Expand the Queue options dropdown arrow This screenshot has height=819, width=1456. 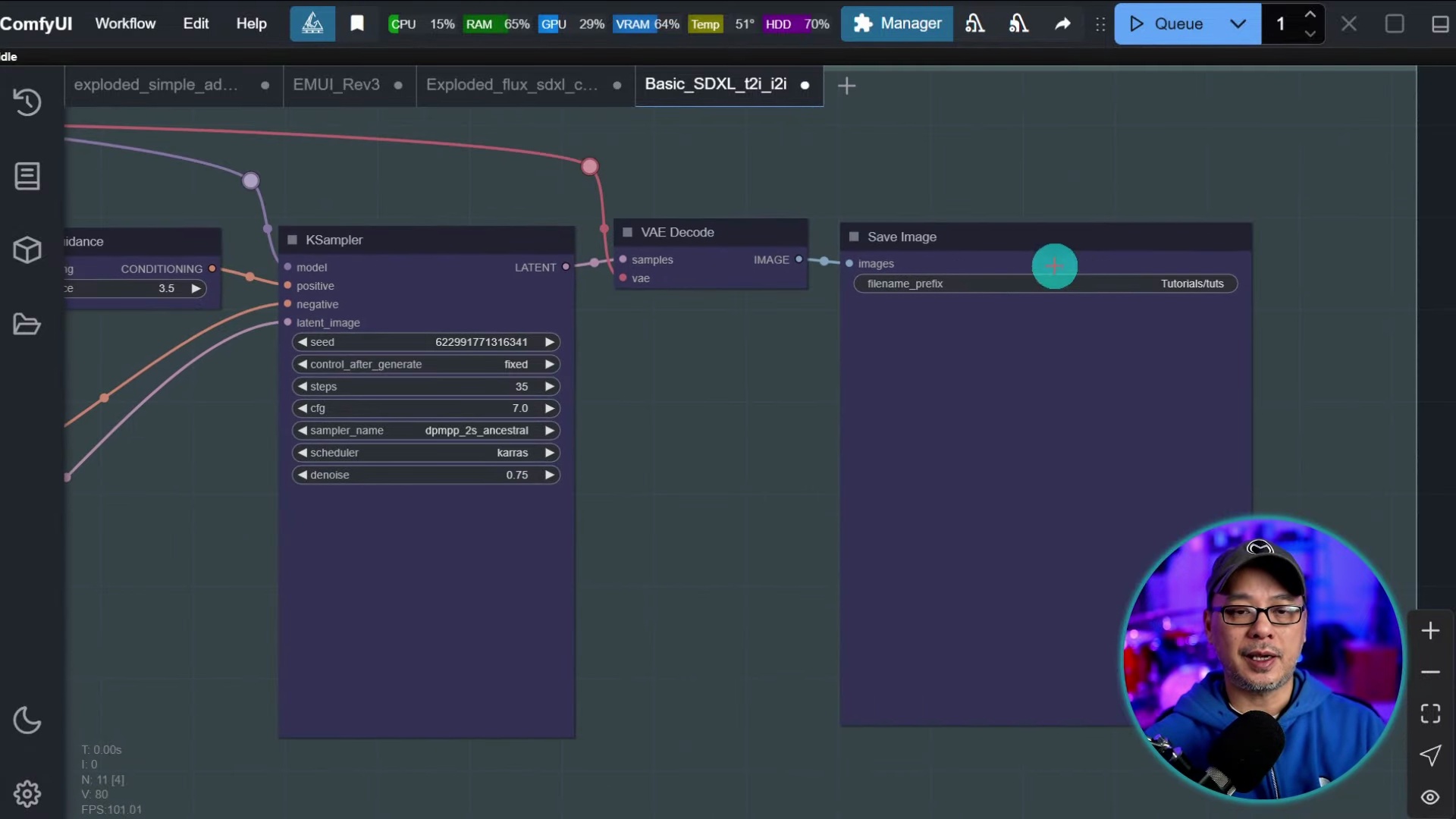[1238, 24]
